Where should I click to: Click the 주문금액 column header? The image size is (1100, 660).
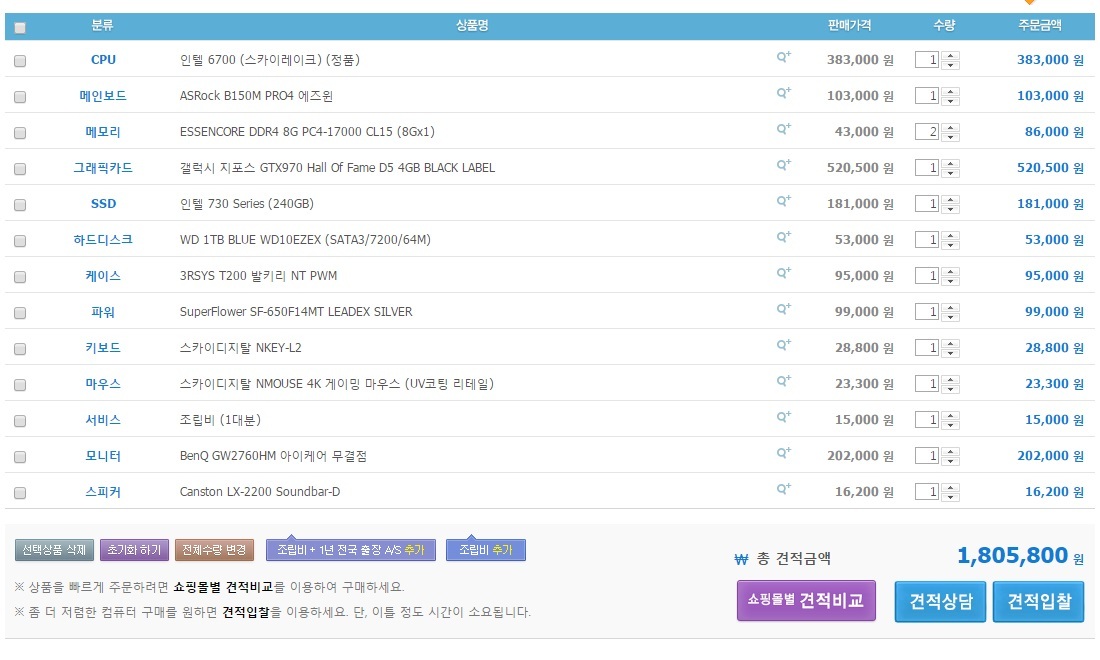(x=1040, y=26)
